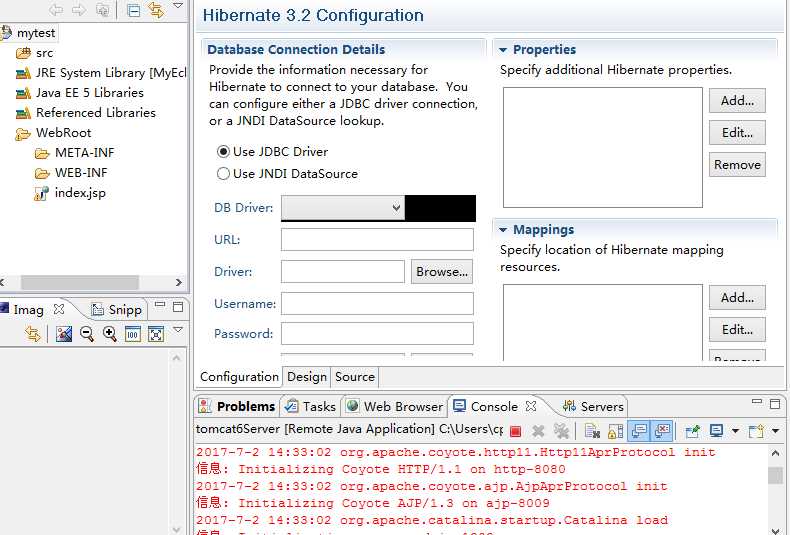
Task: Click the 100 percent size icon
Action: (x=133, y=333)
